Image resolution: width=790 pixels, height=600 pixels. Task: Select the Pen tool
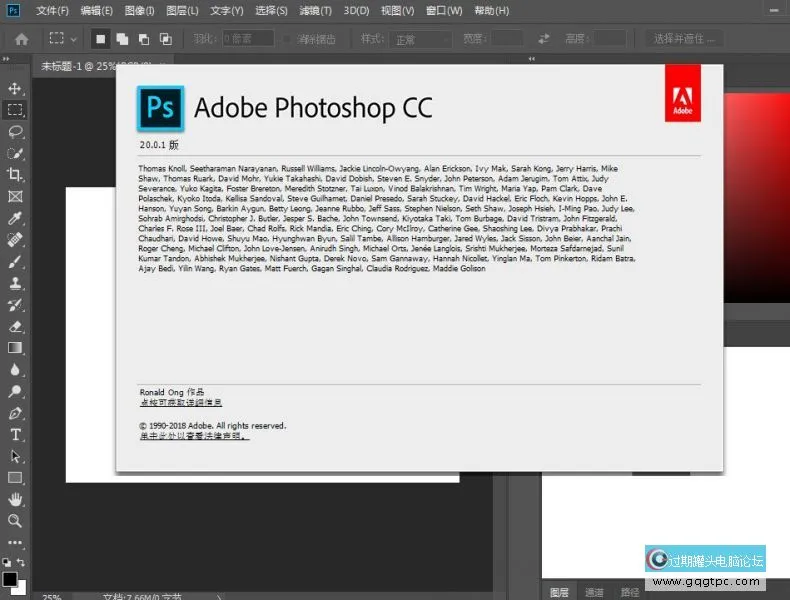pos(15,413)
